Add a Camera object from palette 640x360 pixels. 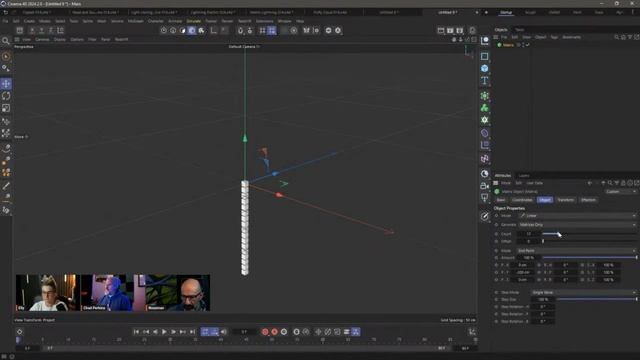(484, 186)
